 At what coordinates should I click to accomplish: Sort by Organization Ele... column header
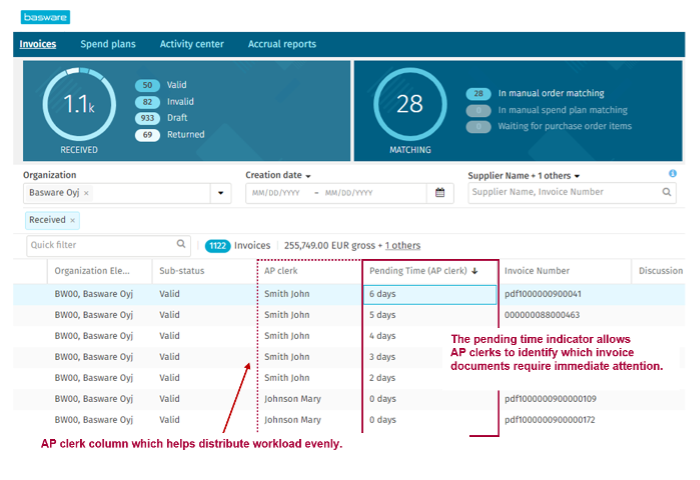point(92,271)
